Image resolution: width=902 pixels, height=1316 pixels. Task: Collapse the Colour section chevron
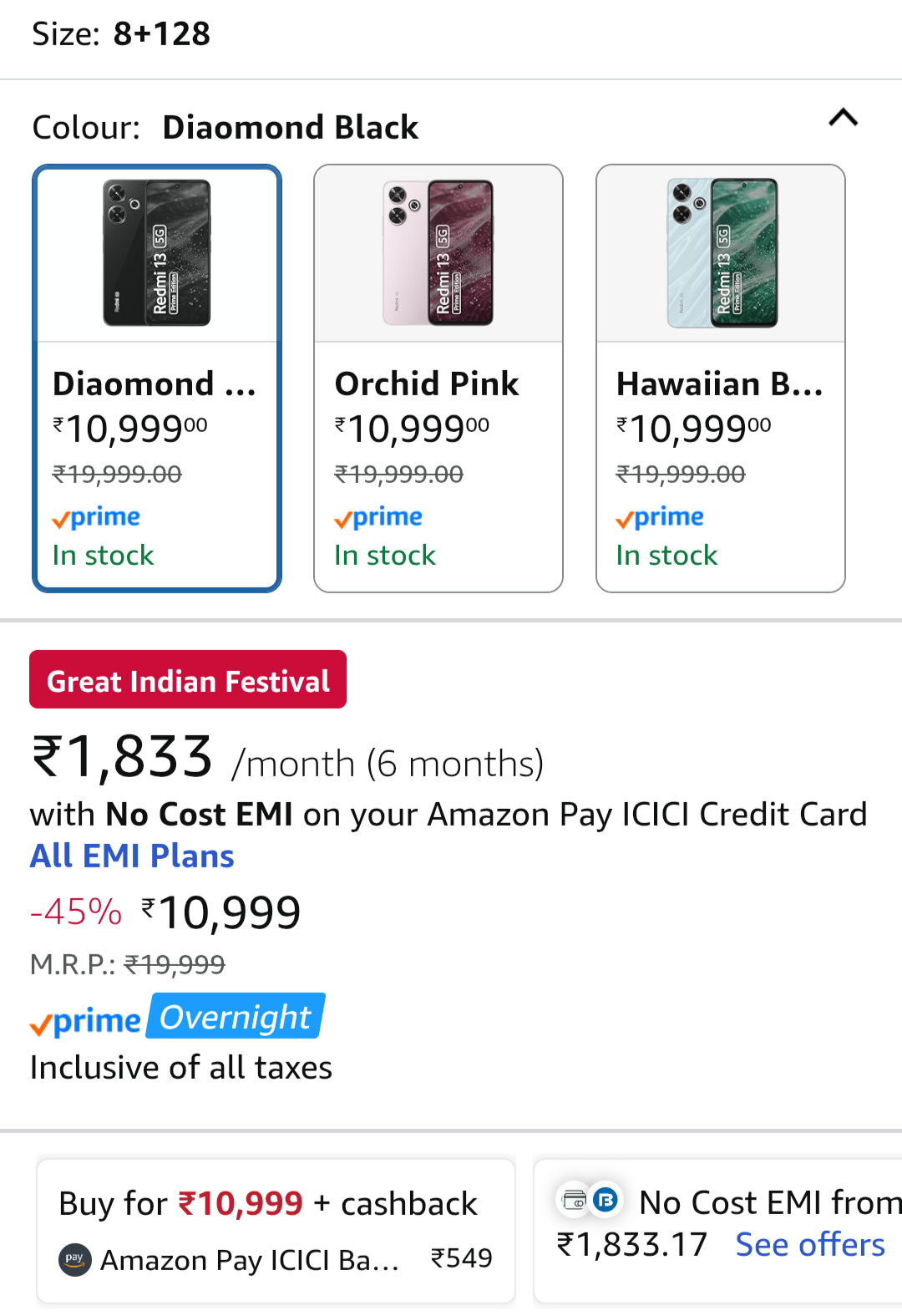click(843, 118)
